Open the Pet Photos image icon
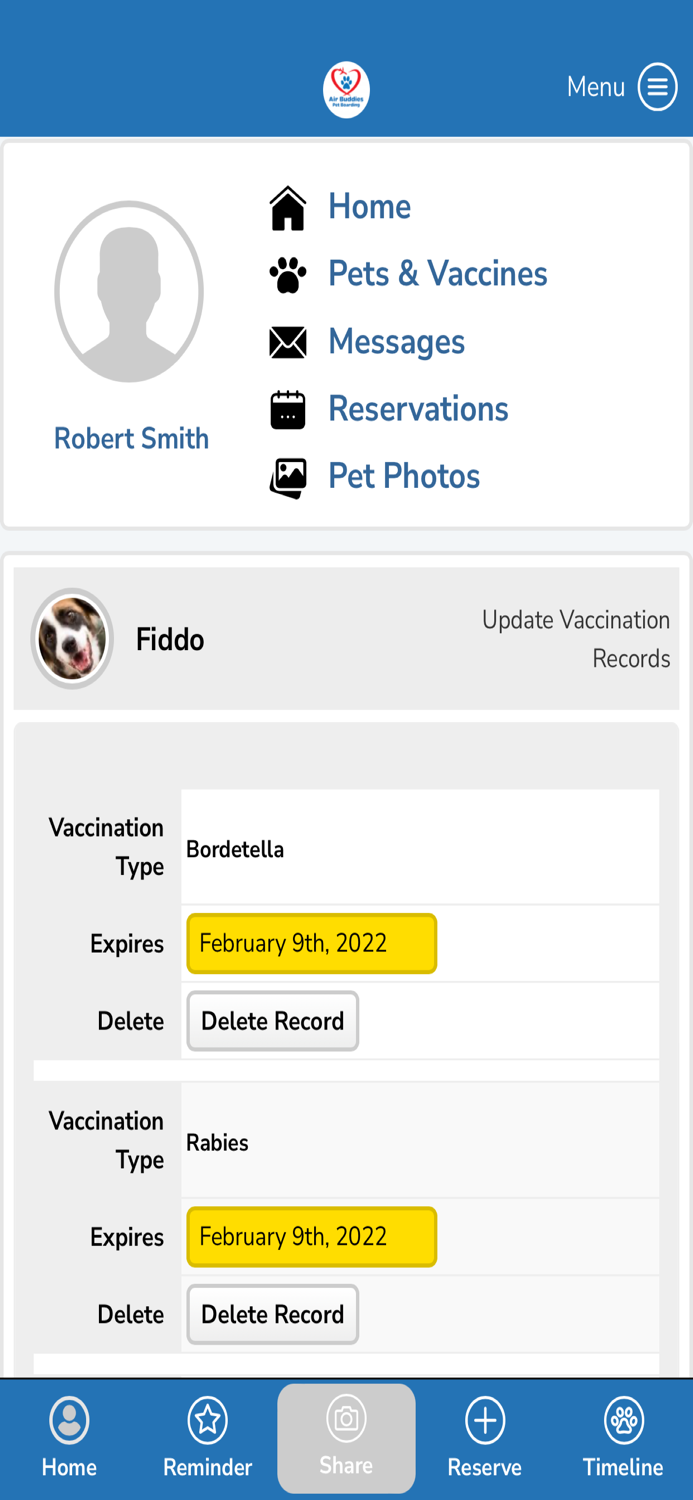 tap(288, 476)
